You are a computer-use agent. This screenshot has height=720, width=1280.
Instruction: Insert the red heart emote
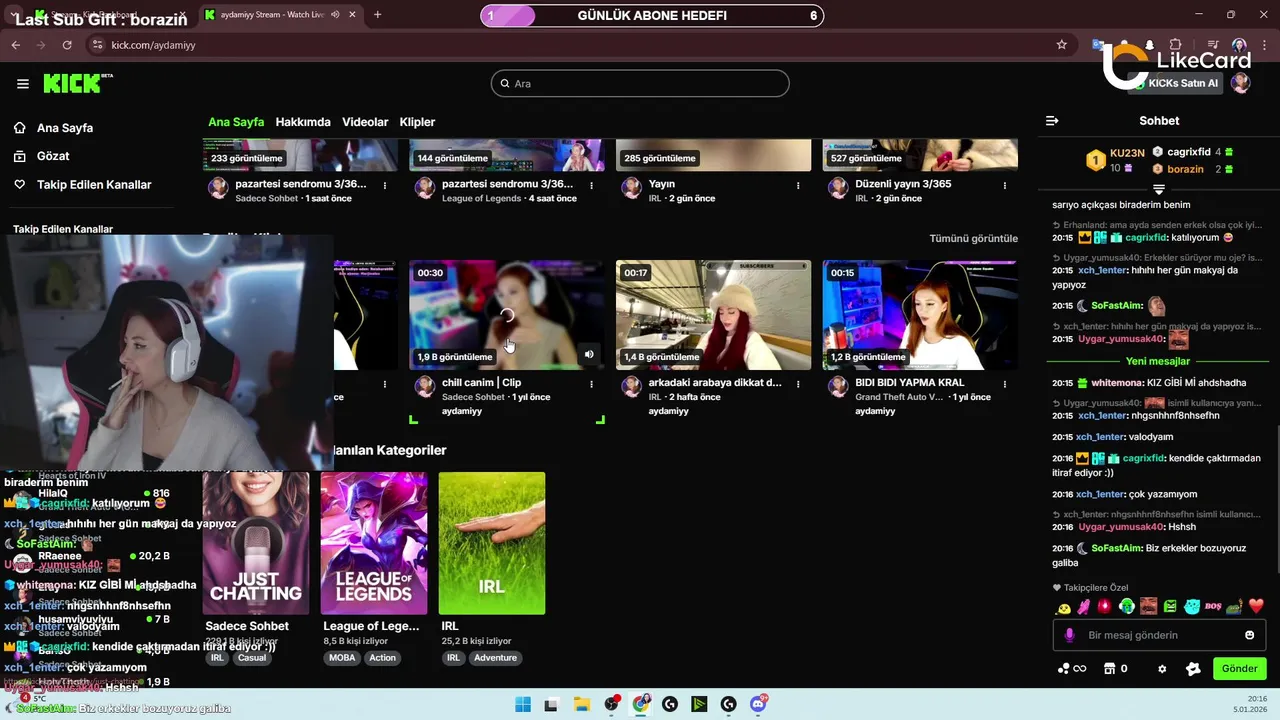tap(1257, 606)
